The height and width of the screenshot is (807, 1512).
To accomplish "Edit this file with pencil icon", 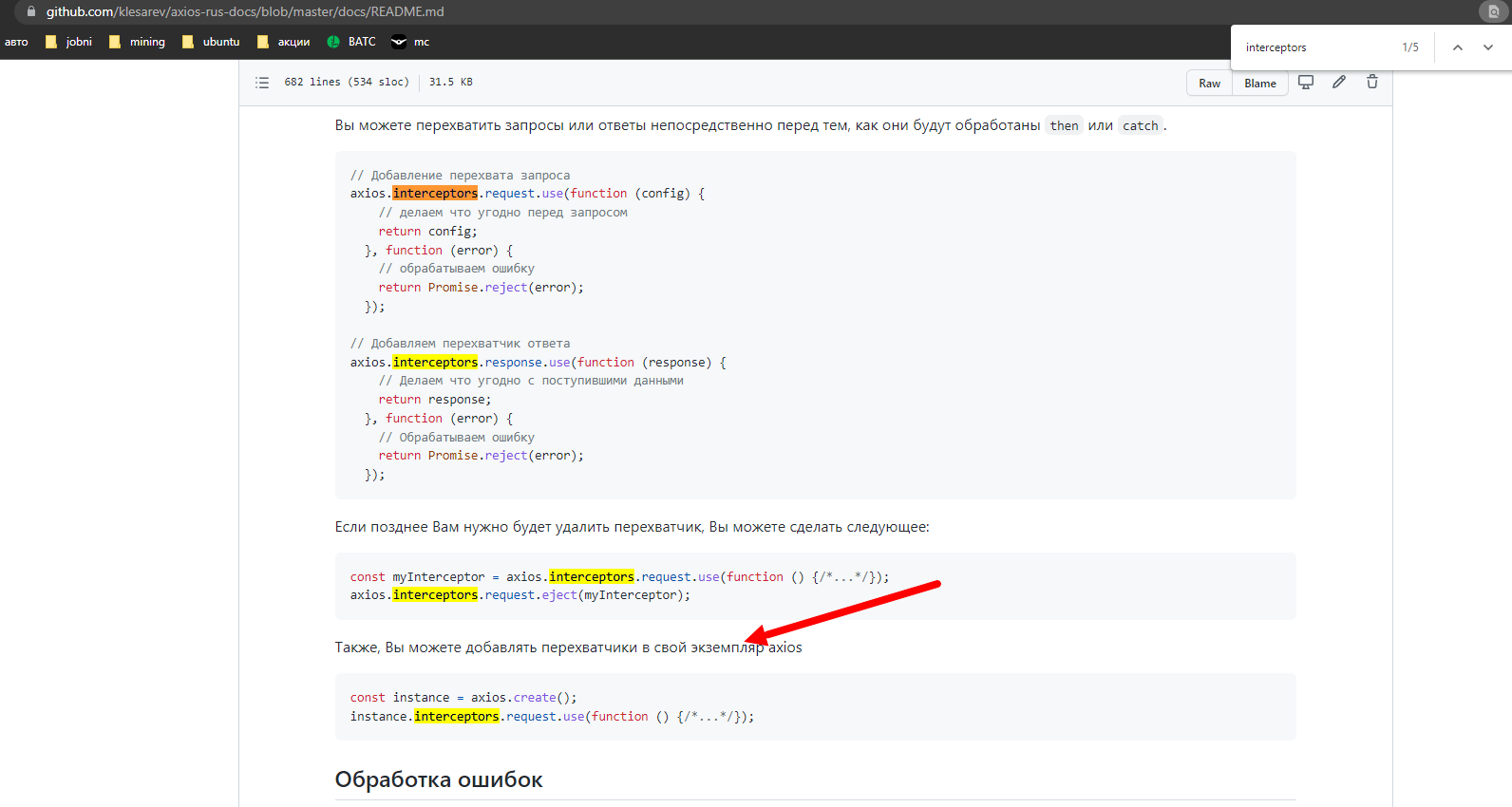I will tap(1339, 83).
